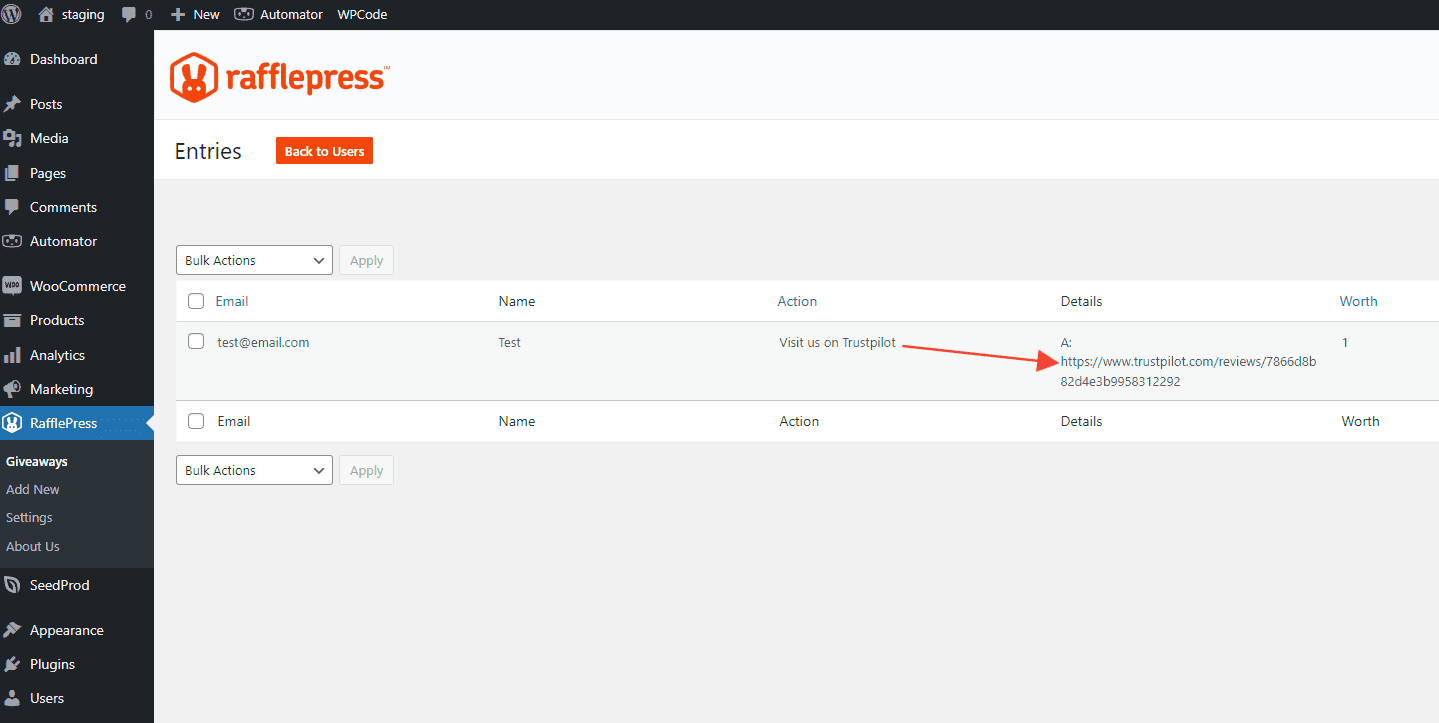Image resolution: width=1439 pixels, height=723 pixels.
Task: Click the staging site home icon
Action: click(x=45, y=14)
